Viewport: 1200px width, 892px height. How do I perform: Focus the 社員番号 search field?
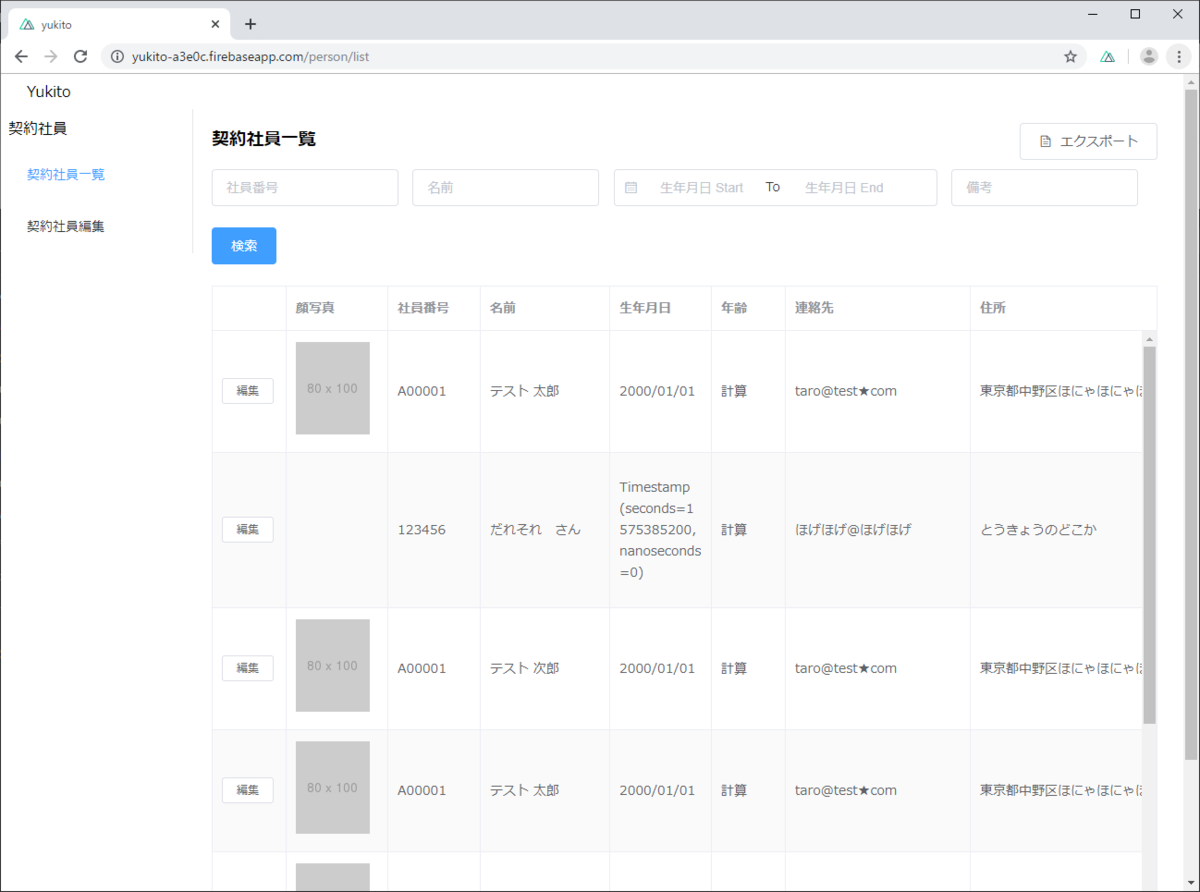[x=305, y=188]
